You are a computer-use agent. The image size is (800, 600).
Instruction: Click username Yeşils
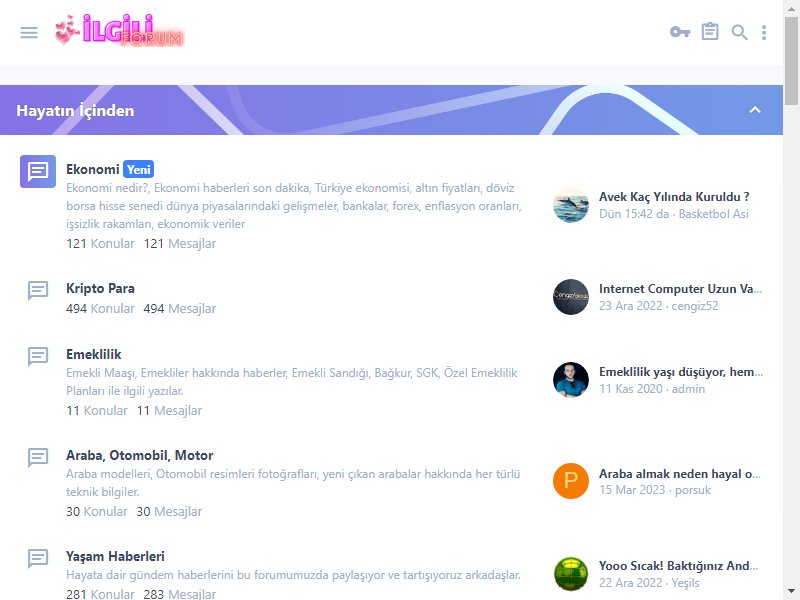click(x=685, y=583)
